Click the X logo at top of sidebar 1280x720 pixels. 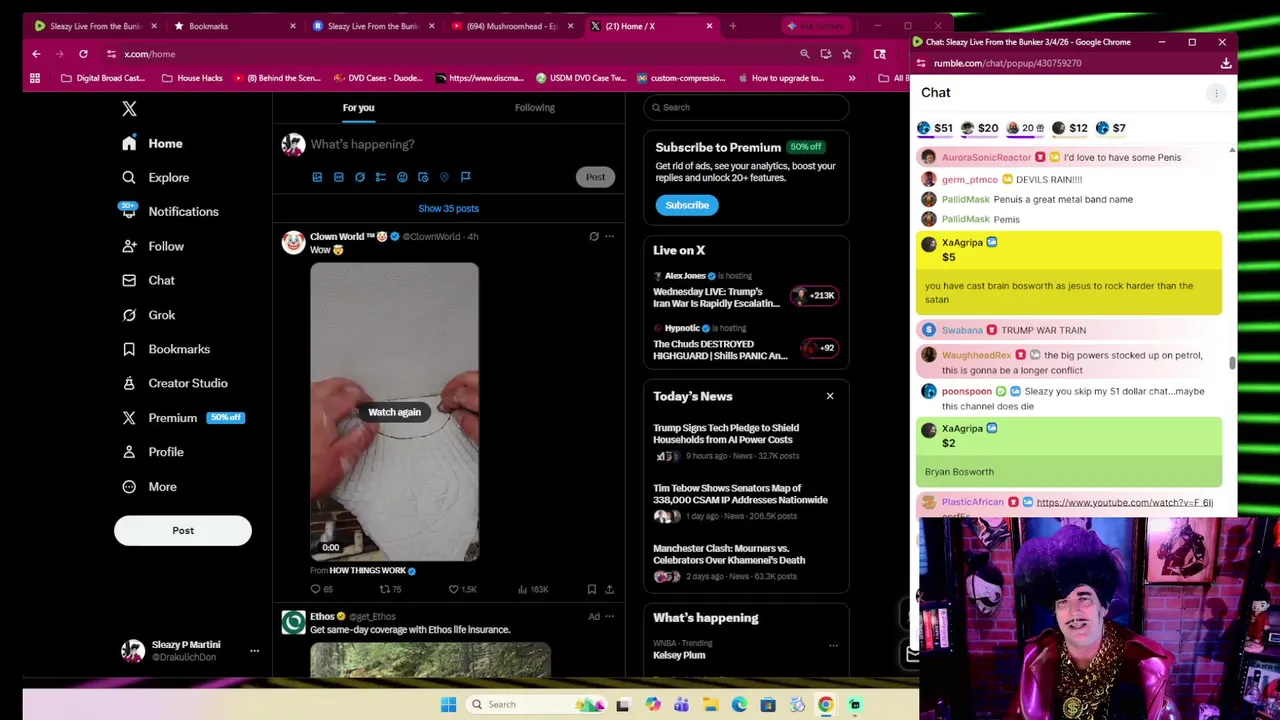(x=129, y=108)
